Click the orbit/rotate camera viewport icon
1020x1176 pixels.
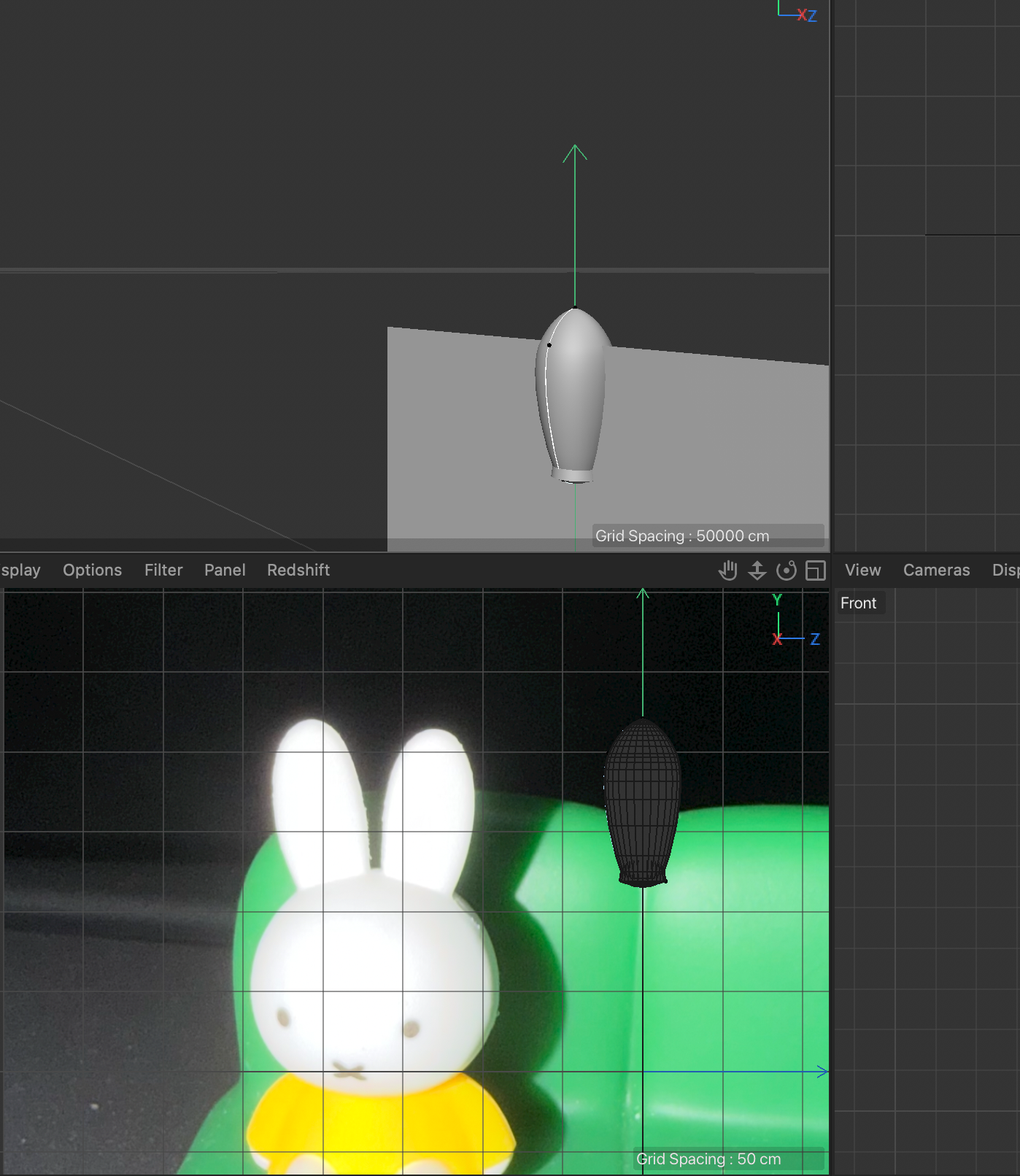tap(787, 570)
